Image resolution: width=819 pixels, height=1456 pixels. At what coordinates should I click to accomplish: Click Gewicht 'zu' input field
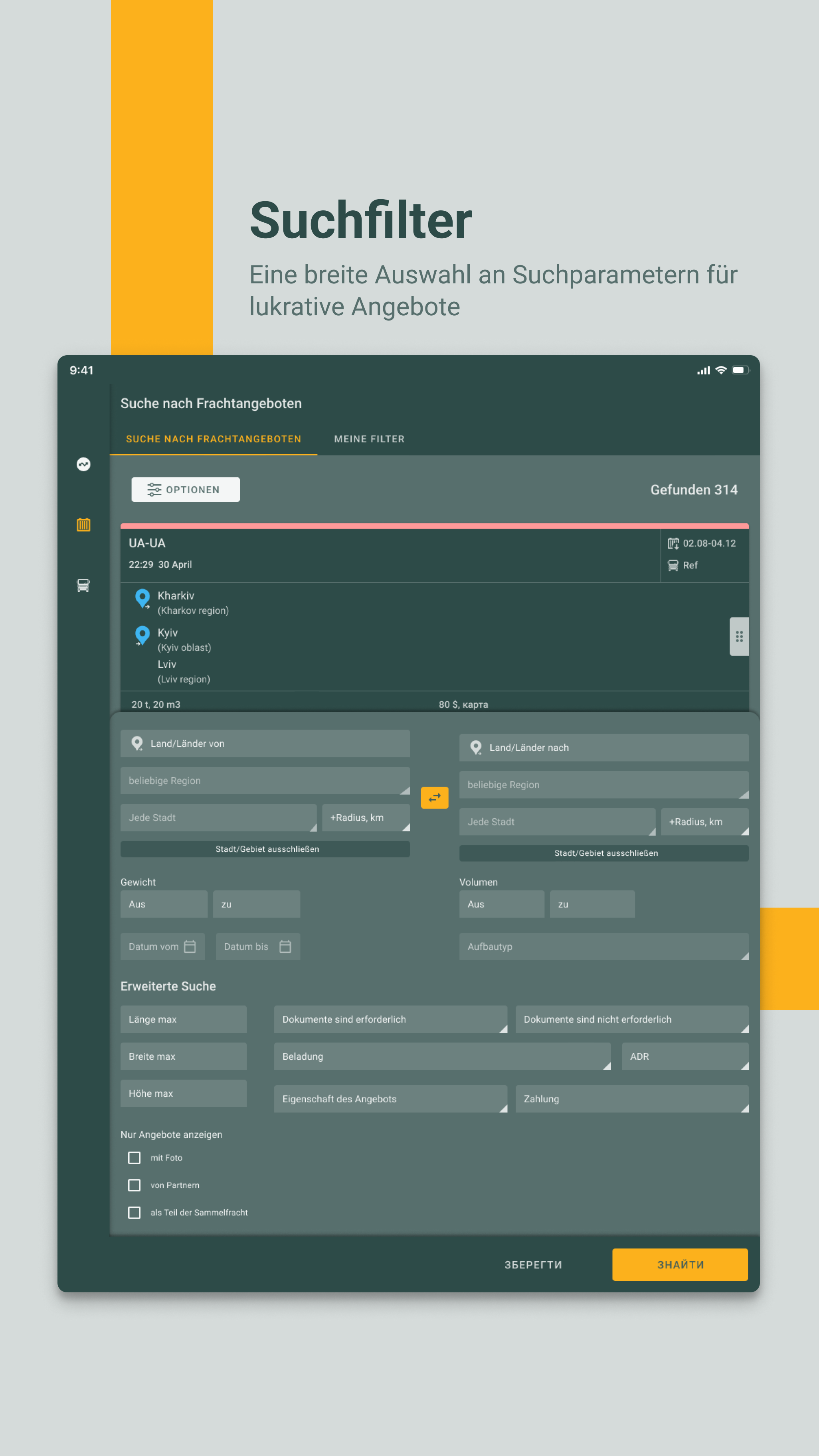257,904
